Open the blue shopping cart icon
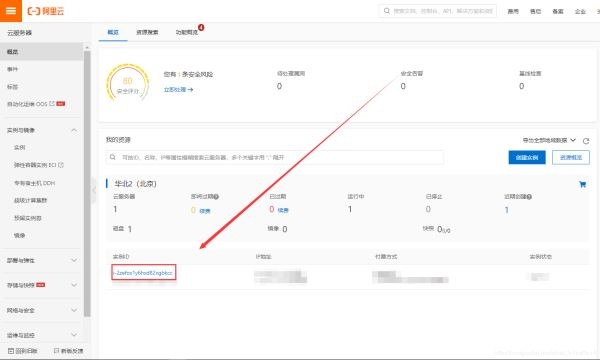600x360 pixels. [582, 184]
